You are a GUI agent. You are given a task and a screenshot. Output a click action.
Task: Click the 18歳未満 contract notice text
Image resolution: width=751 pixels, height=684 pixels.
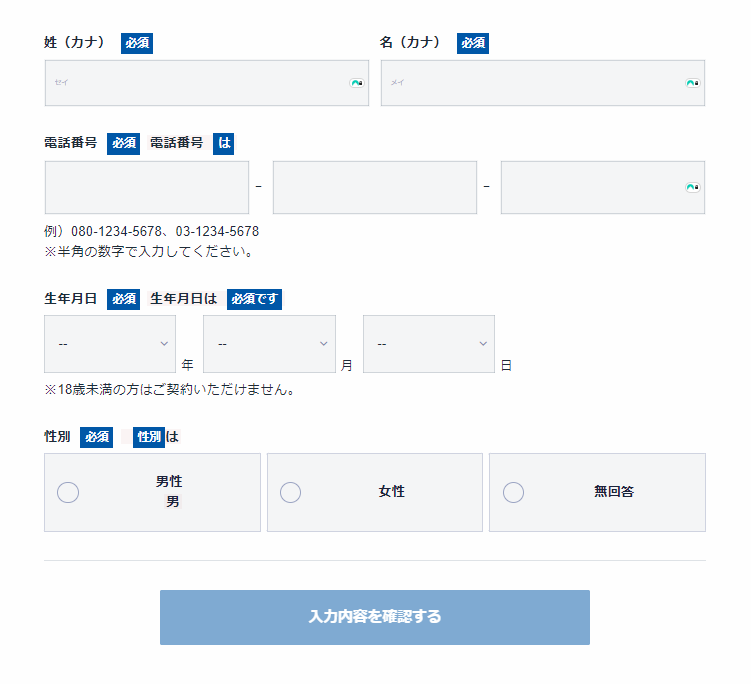point(169,390)
